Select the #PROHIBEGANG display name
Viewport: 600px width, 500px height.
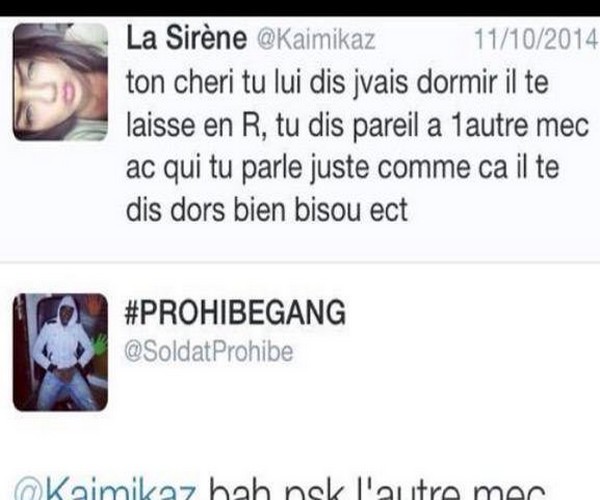235,312
